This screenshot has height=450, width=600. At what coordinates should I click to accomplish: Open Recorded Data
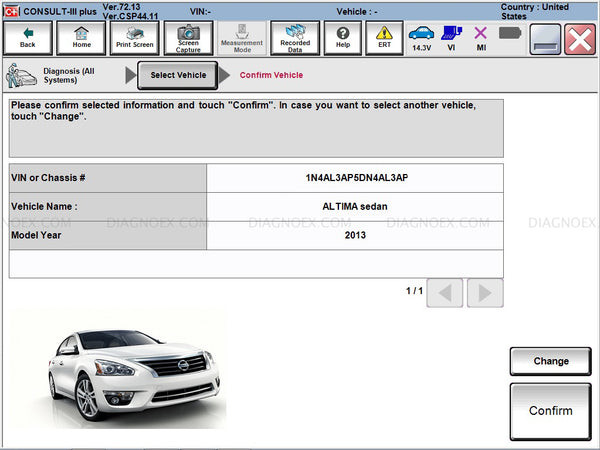[295, 38]
